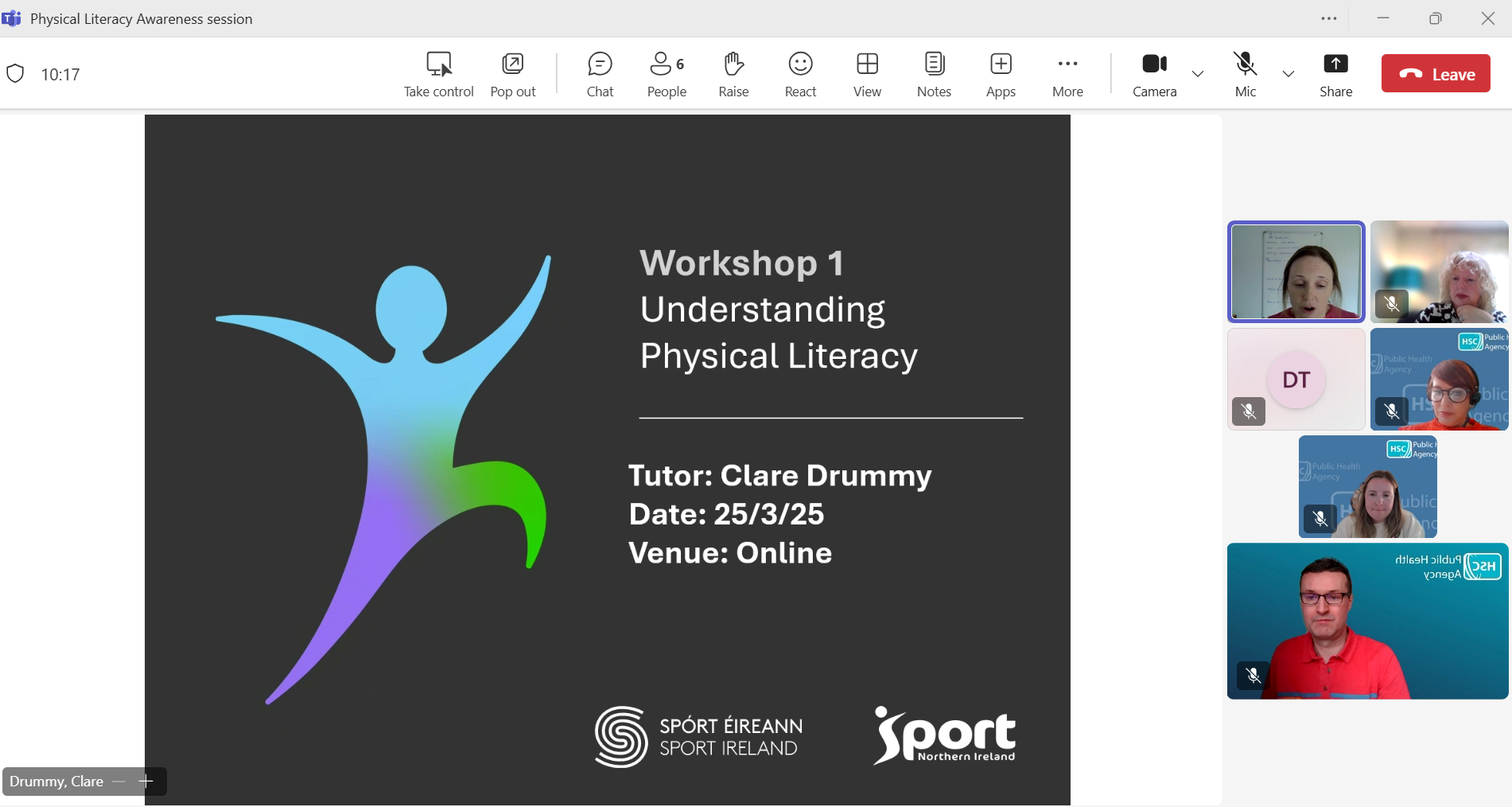The height and width of the screenshot is (807, 1512).
Task: Raise your hand in the meeting
Action: click(x=733, y=75)
